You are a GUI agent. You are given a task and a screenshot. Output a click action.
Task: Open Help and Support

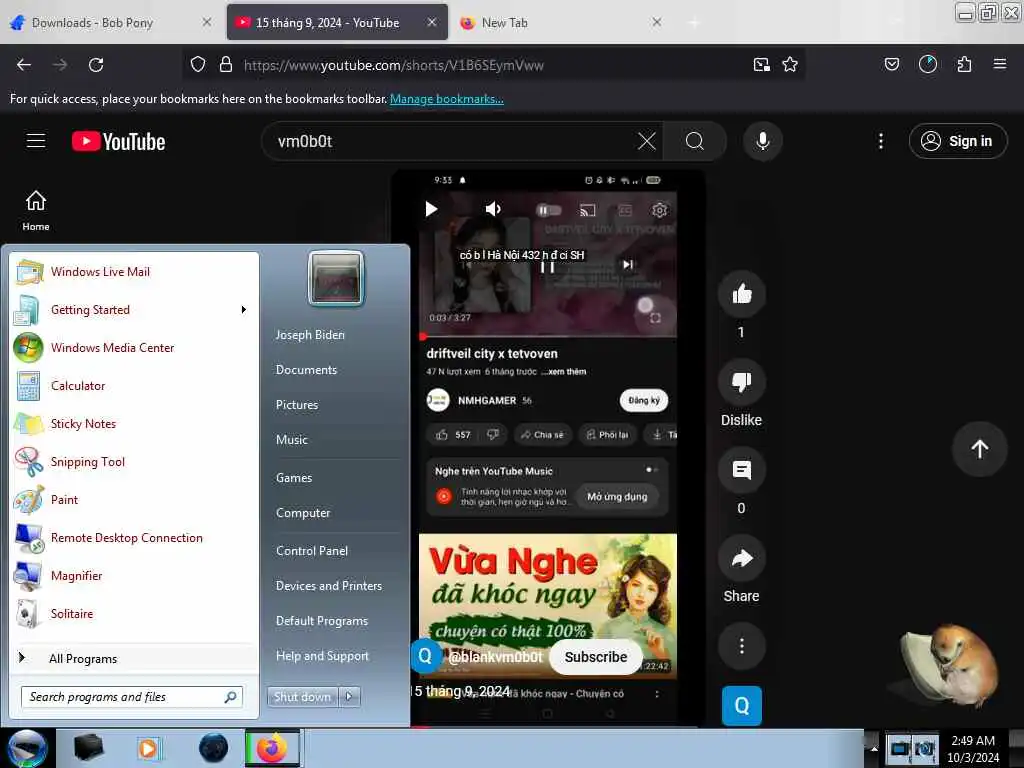pyautogui.click(x=322, y=656)
